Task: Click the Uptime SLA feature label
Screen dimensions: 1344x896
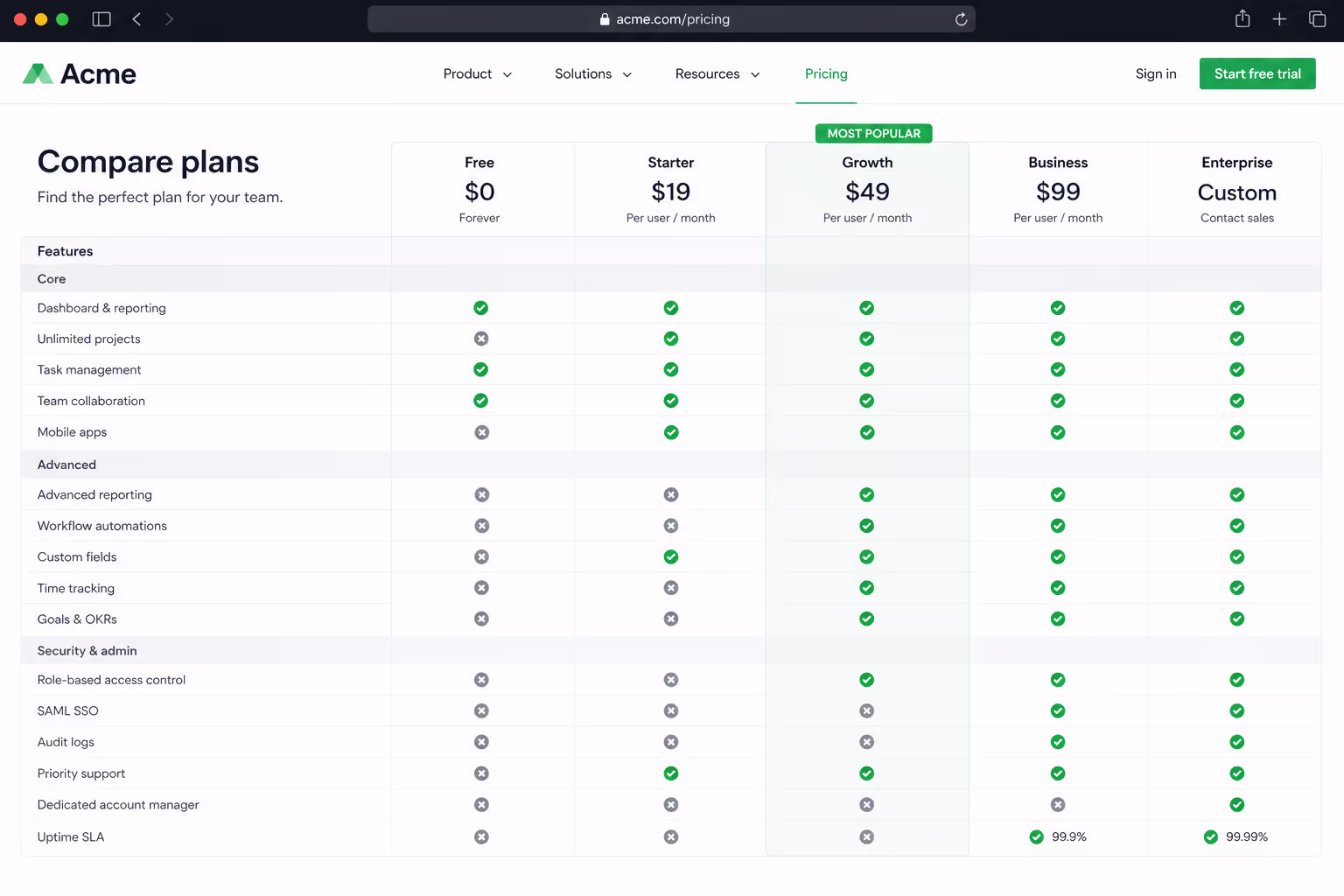Action: coord(71,837)
